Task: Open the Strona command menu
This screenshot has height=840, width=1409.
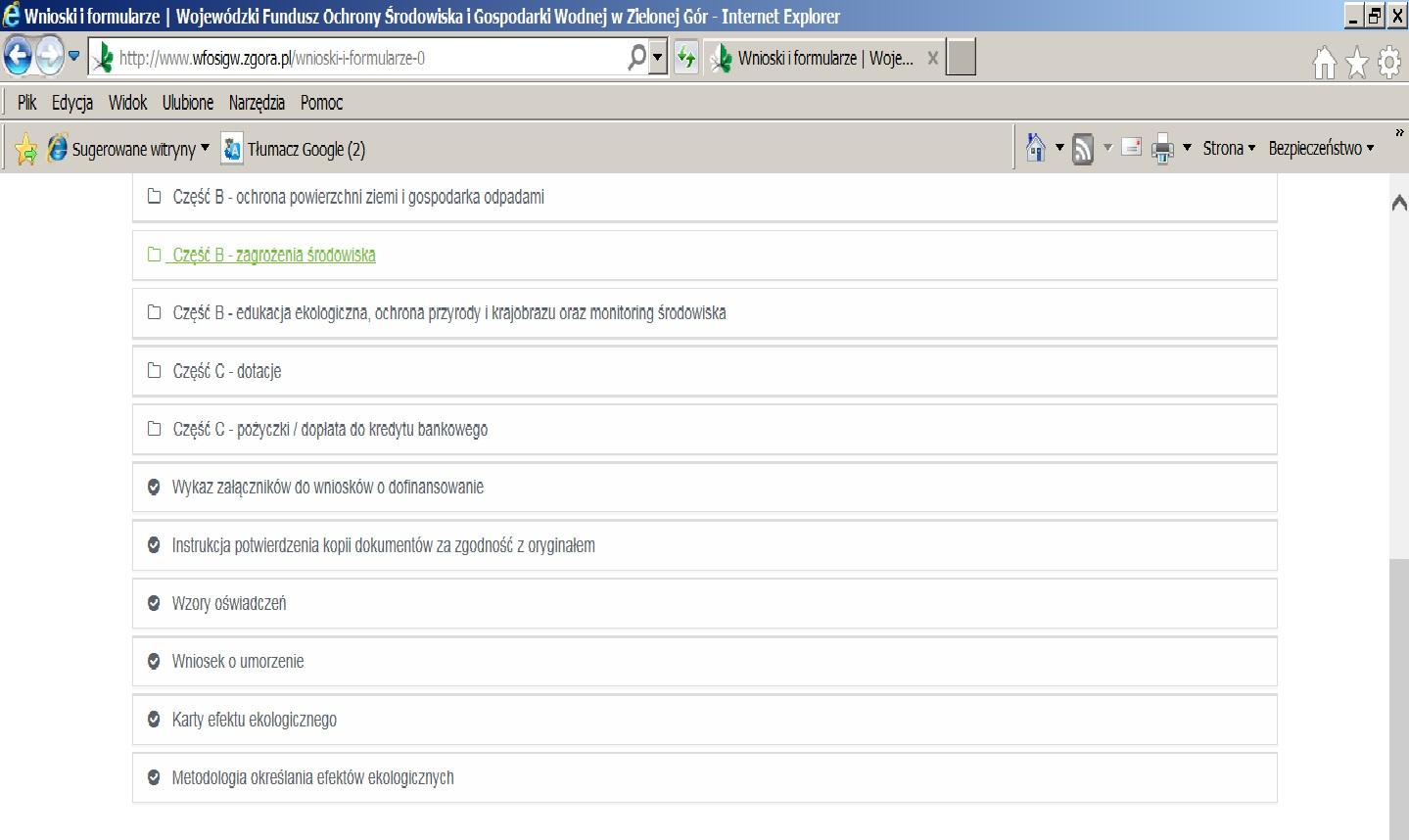Action: (1229, 148)
